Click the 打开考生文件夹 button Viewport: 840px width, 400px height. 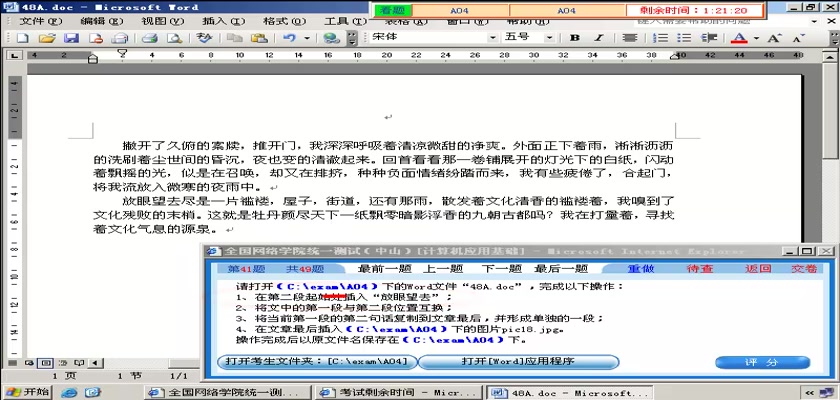pyautogui.click(x=317, y=362)
